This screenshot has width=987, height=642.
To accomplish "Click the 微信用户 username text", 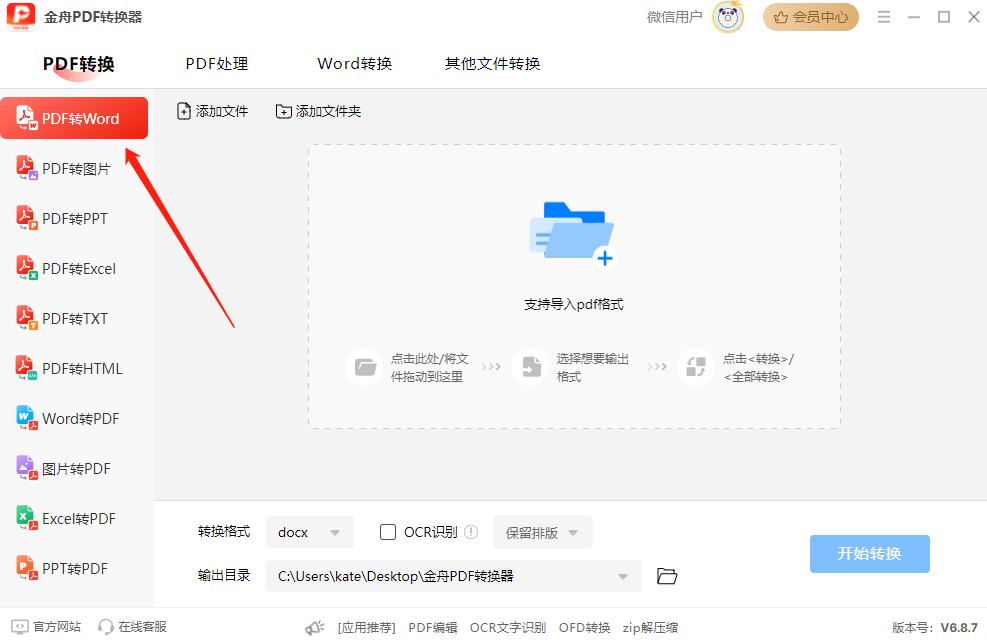I will point(675,17).
